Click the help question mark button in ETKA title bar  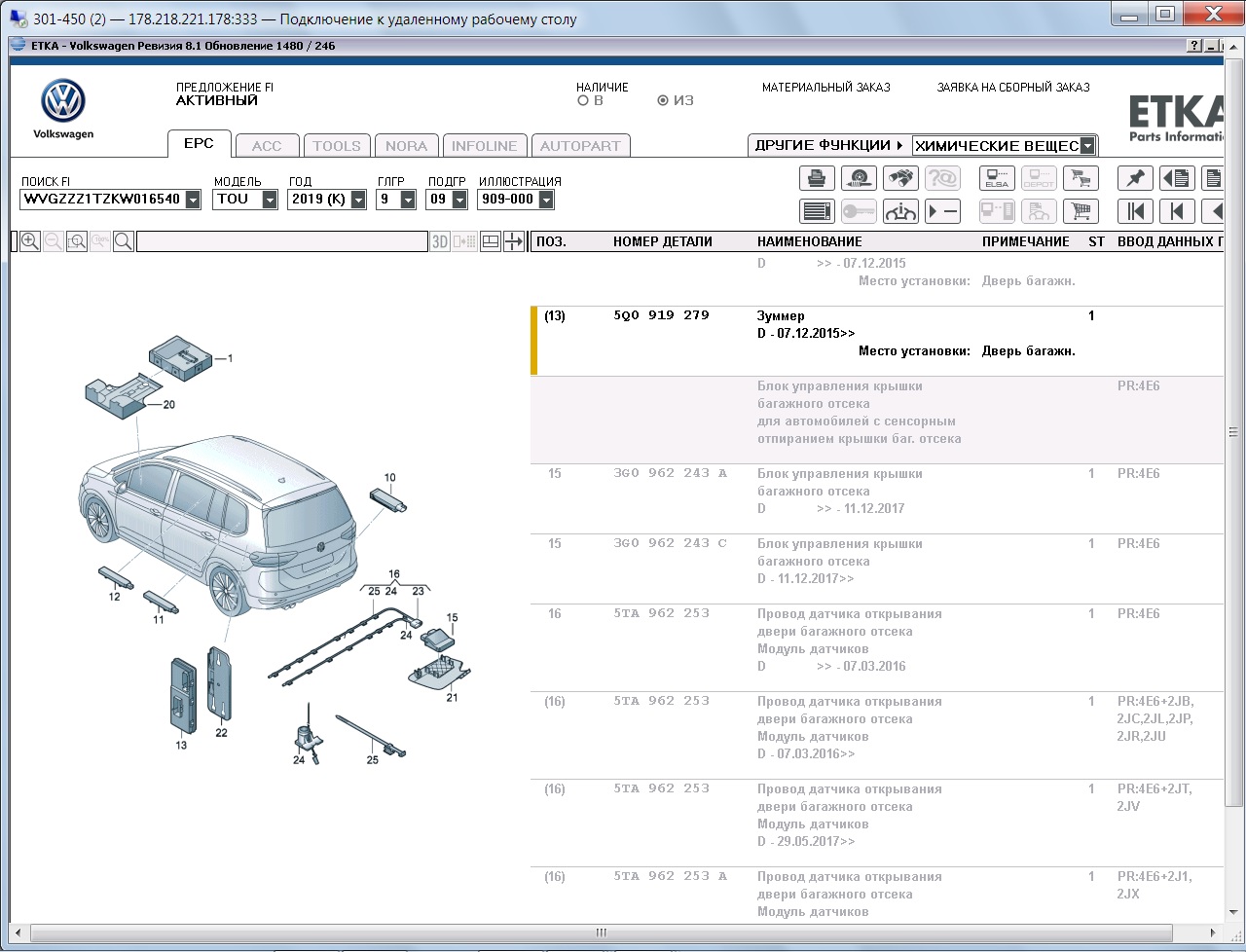pyautogui.click(x=1194, y=46)
